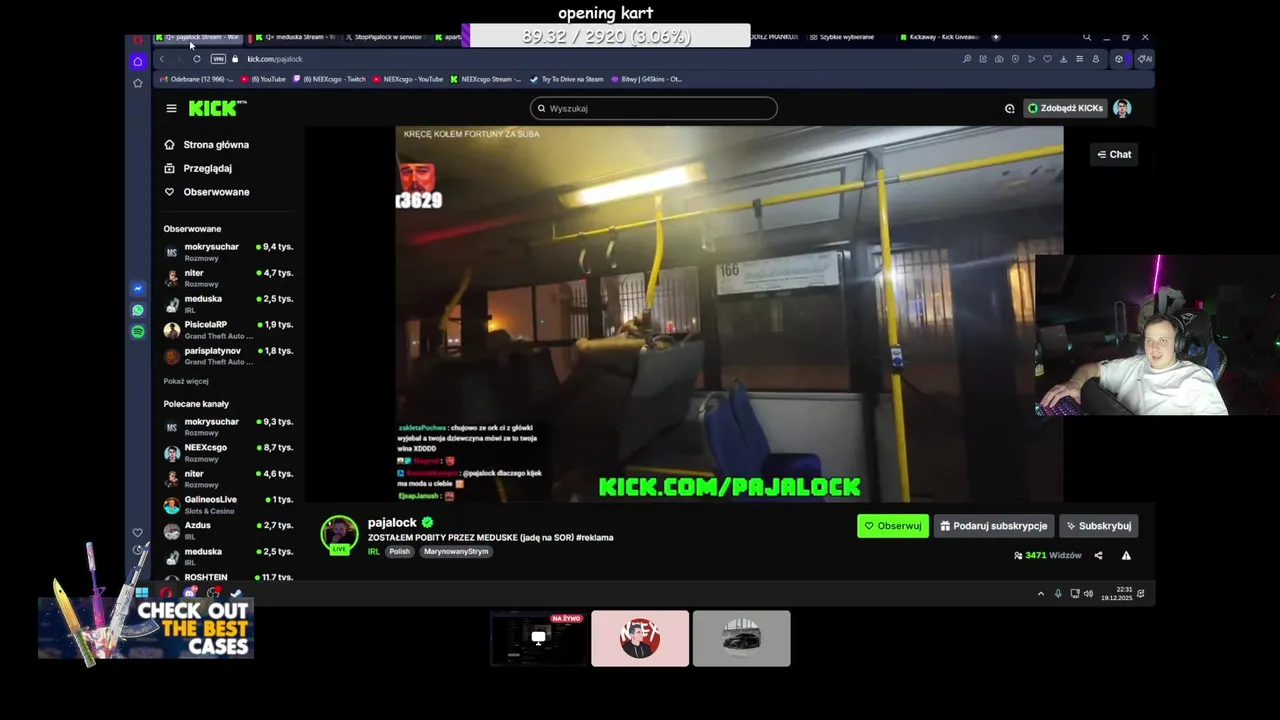
Task: Open the clock showing 22:31
Action: point(1116,593)
